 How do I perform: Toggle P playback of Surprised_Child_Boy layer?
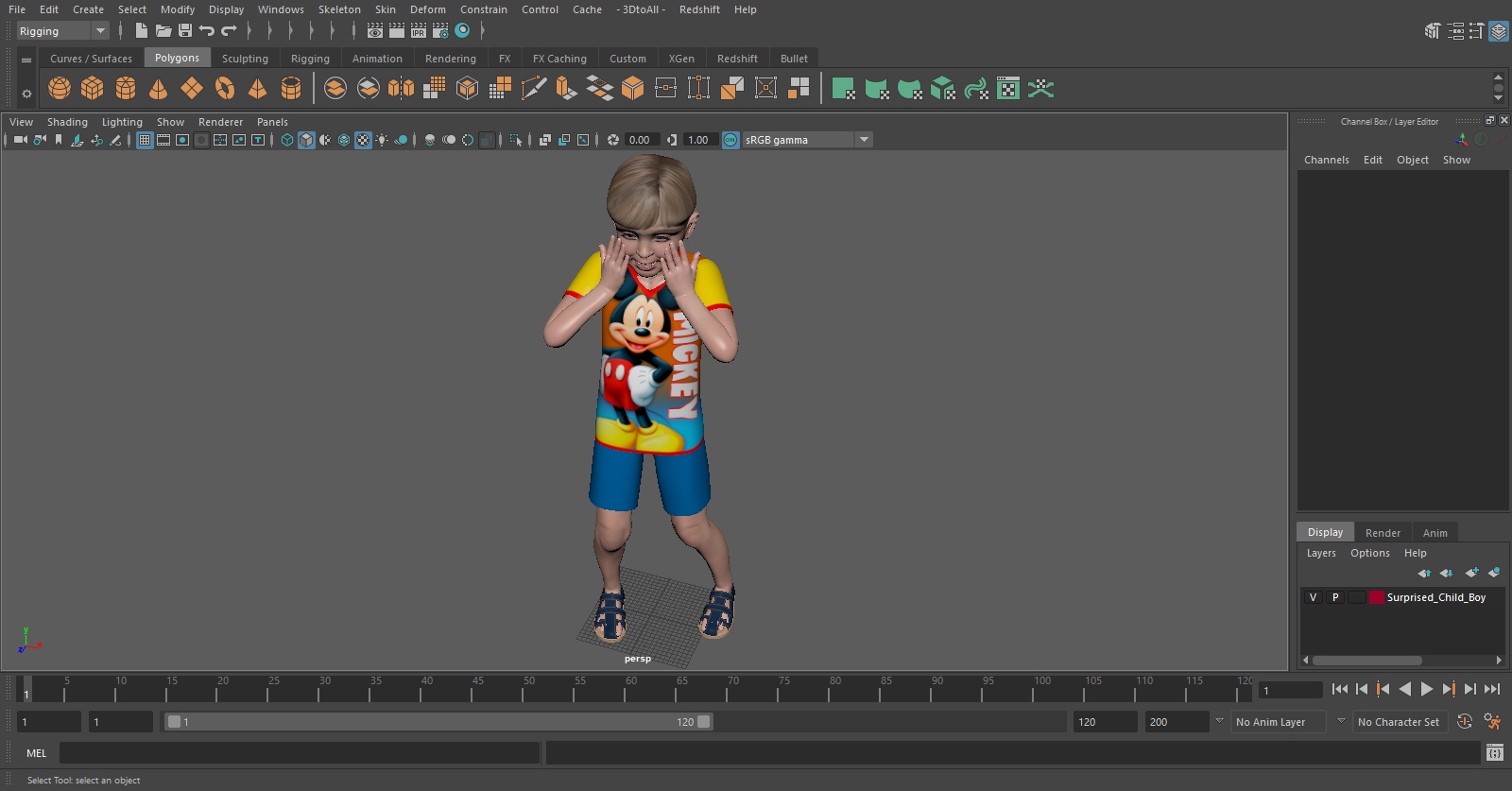pyautogui.click(x=1335, y=597)
